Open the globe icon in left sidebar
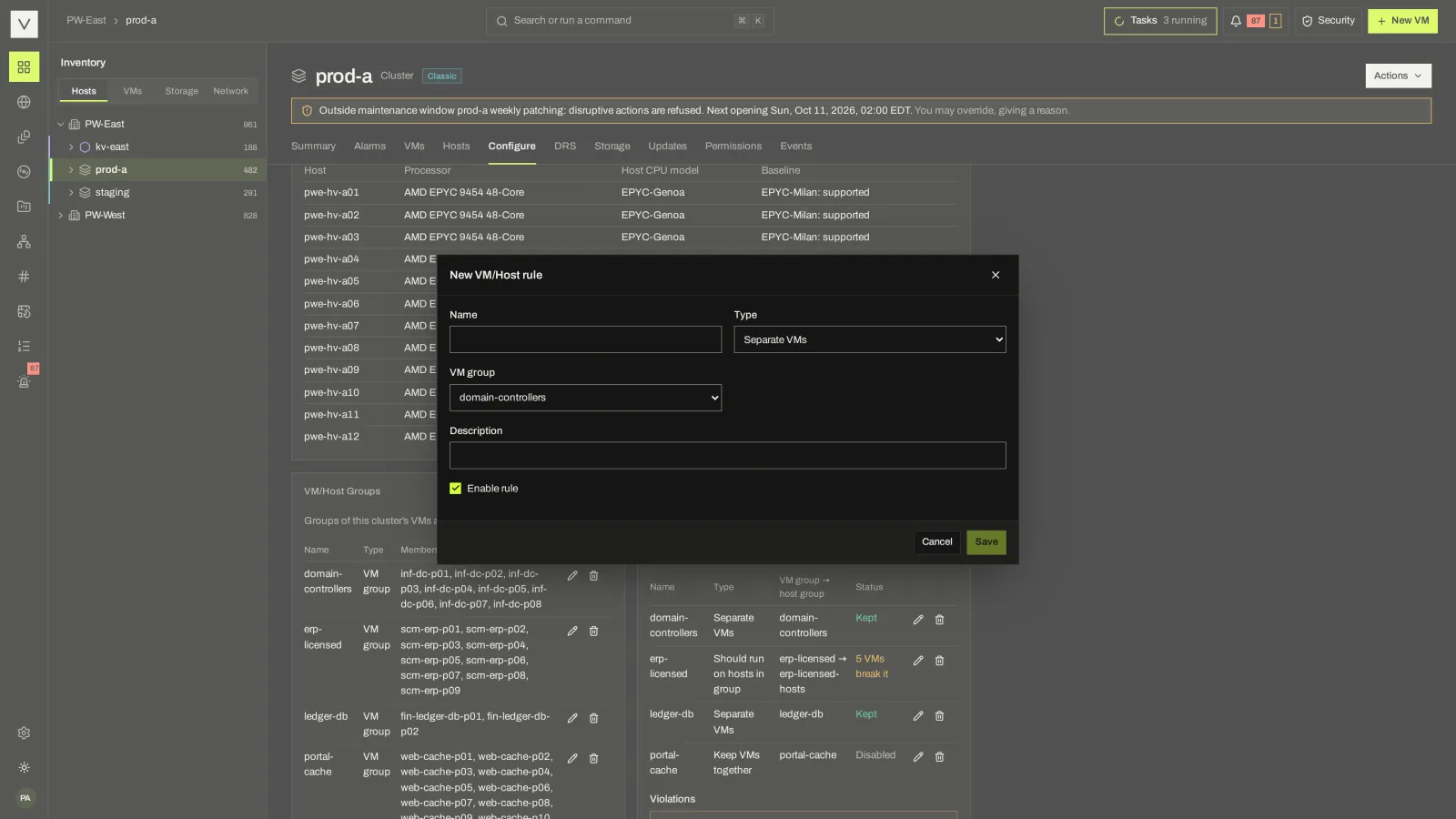The height and width of the screenshot is (819, 1456). pyautogui.click(x=24, y=102)
